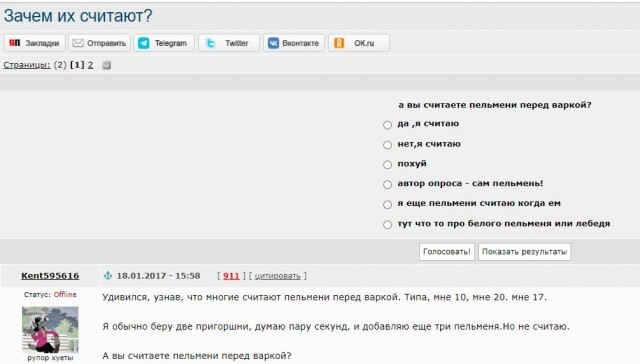Share the topic on Вконтакте
Image resolution: width=640 pixels, height=364 pixels.
coord(293,43)
